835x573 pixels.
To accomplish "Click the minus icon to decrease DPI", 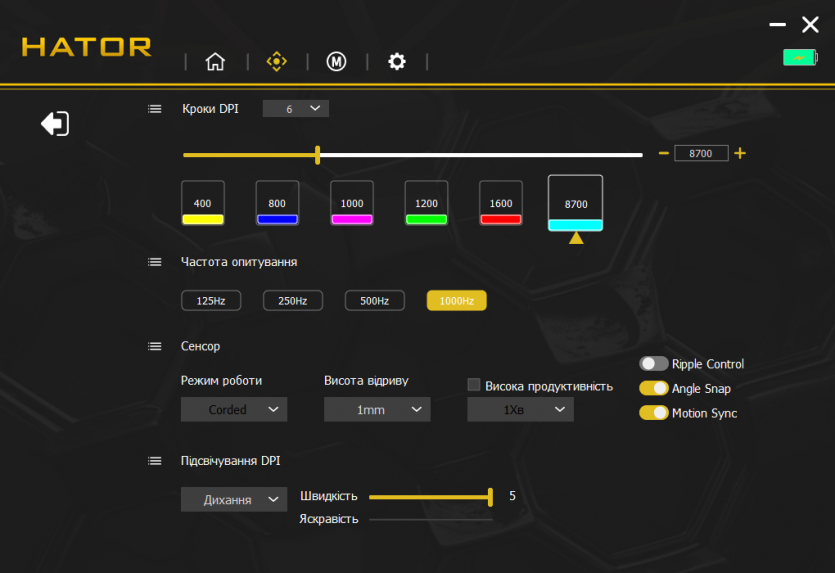I will pyautogui.click(x=663, y=153).
